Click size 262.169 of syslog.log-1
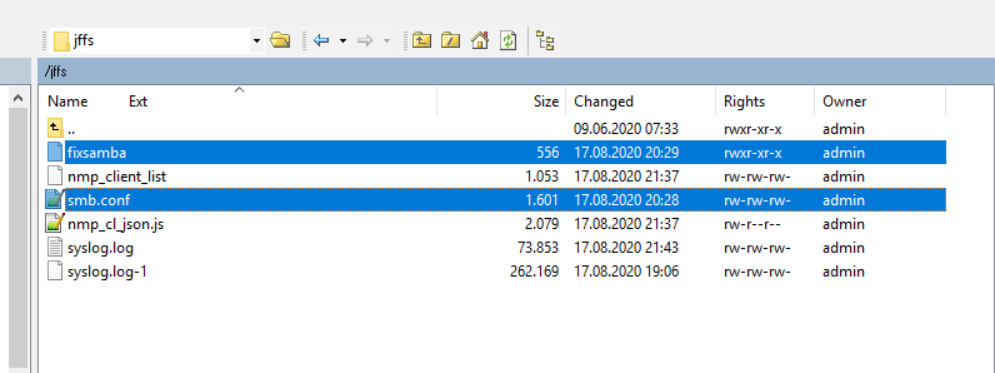The height and width of the screenshot is (373, 995). pyautogui.click(x=534, y=272)
